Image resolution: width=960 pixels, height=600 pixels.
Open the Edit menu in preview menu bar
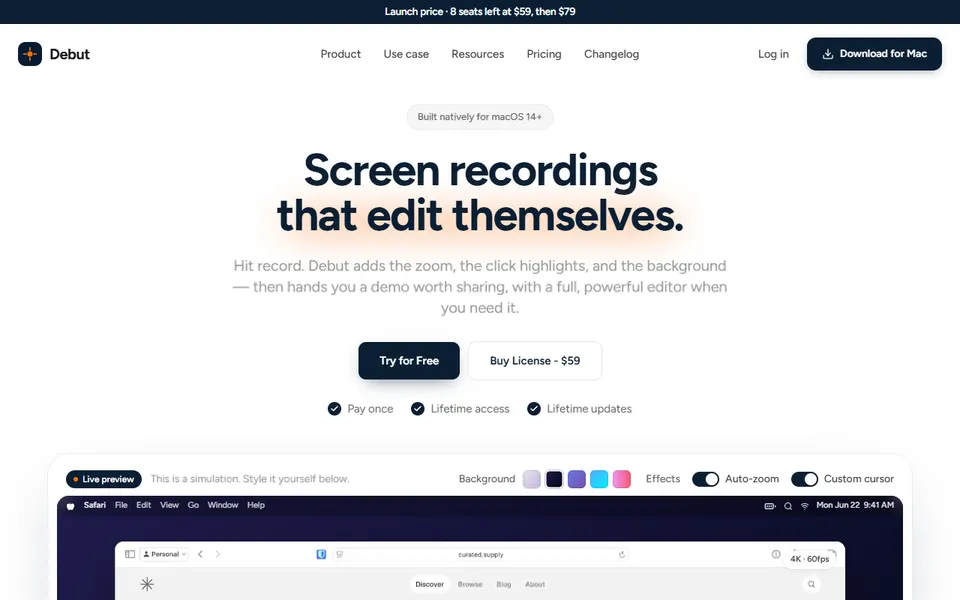[x=143, y=505]
